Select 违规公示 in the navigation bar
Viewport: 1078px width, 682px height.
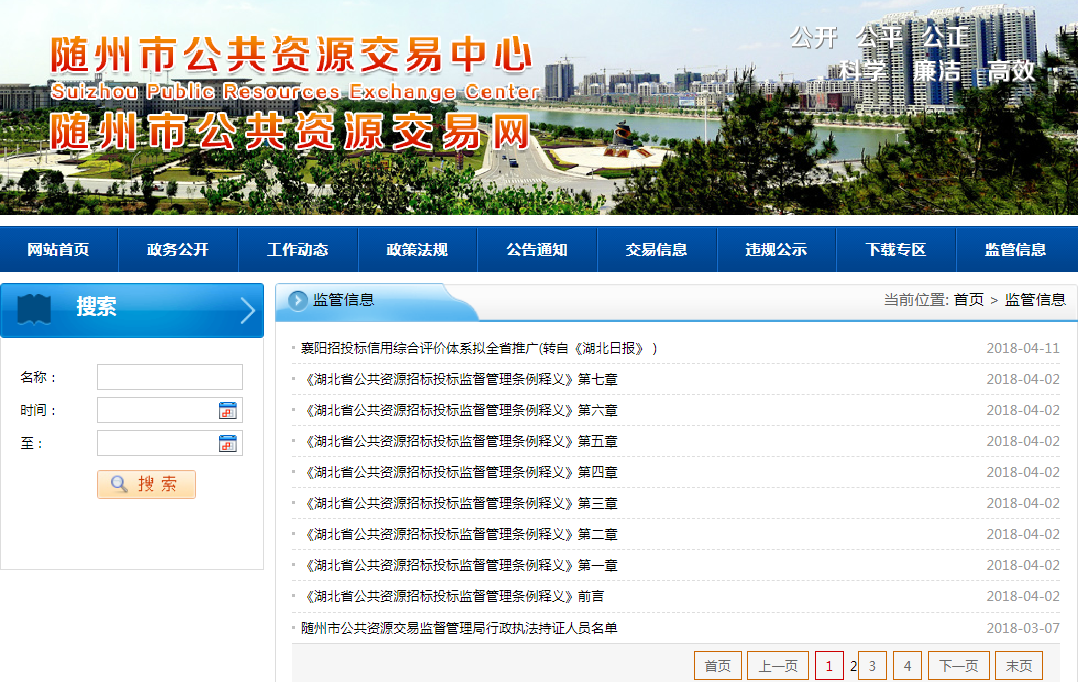pyautogui.click(x=776, y=250)
